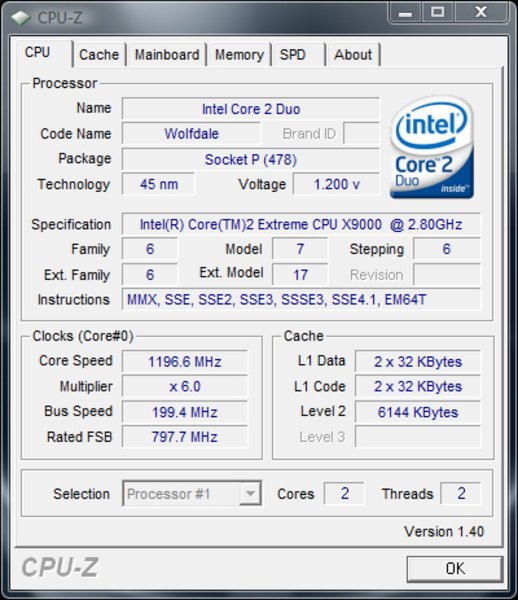Viewport: 518px width, 600px height.
Task: Expand the Processor #1 selection dropdown
Action: (250, 494)
